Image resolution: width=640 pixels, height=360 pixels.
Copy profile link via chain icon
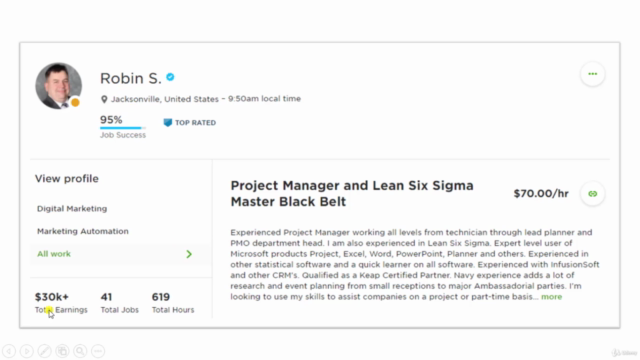point(592,194)
